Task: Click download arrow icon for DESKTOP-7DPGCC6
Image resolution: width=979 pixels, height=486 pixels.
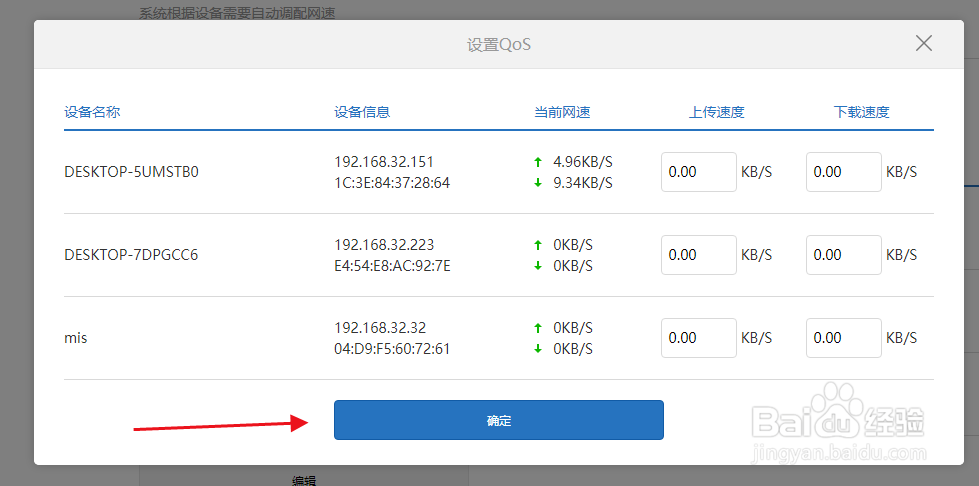Action: pos(538,266)
